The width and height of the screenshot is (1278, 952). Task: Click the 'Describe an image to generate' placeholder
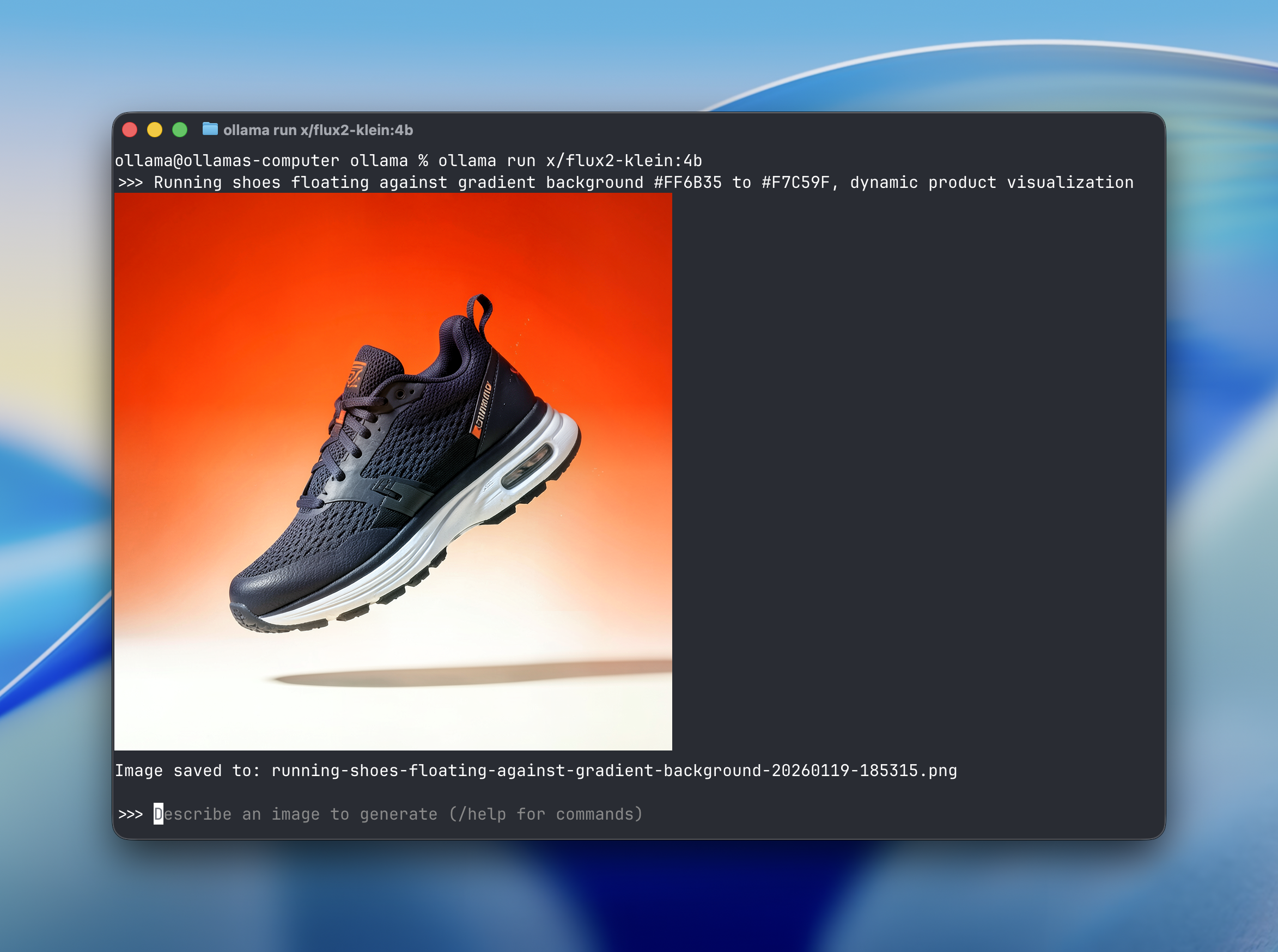294,814
